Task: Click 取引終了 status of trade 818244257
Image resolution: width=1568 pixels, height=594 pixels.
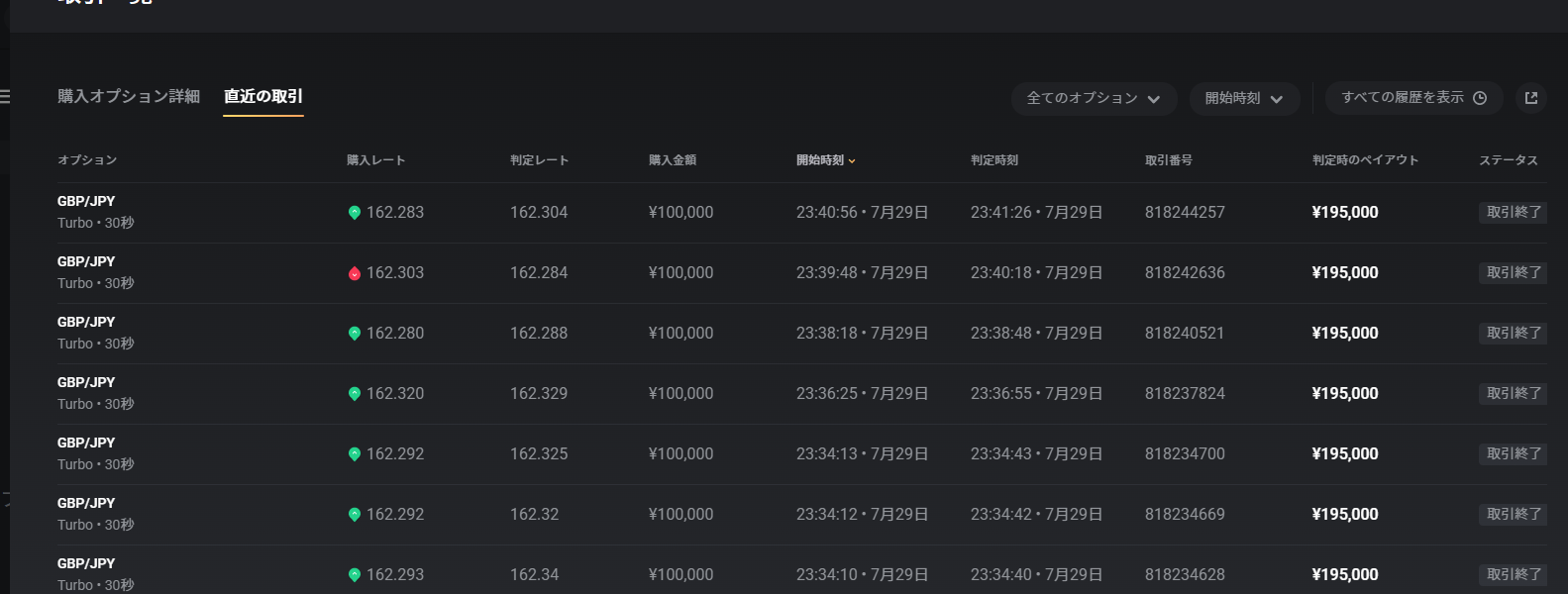Action: [1513, 213]
